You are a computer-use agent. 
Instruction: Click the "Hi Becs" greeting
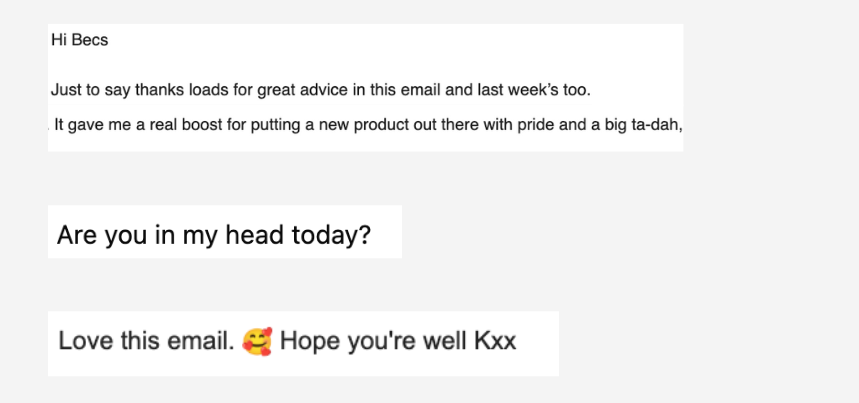[79, 41]
